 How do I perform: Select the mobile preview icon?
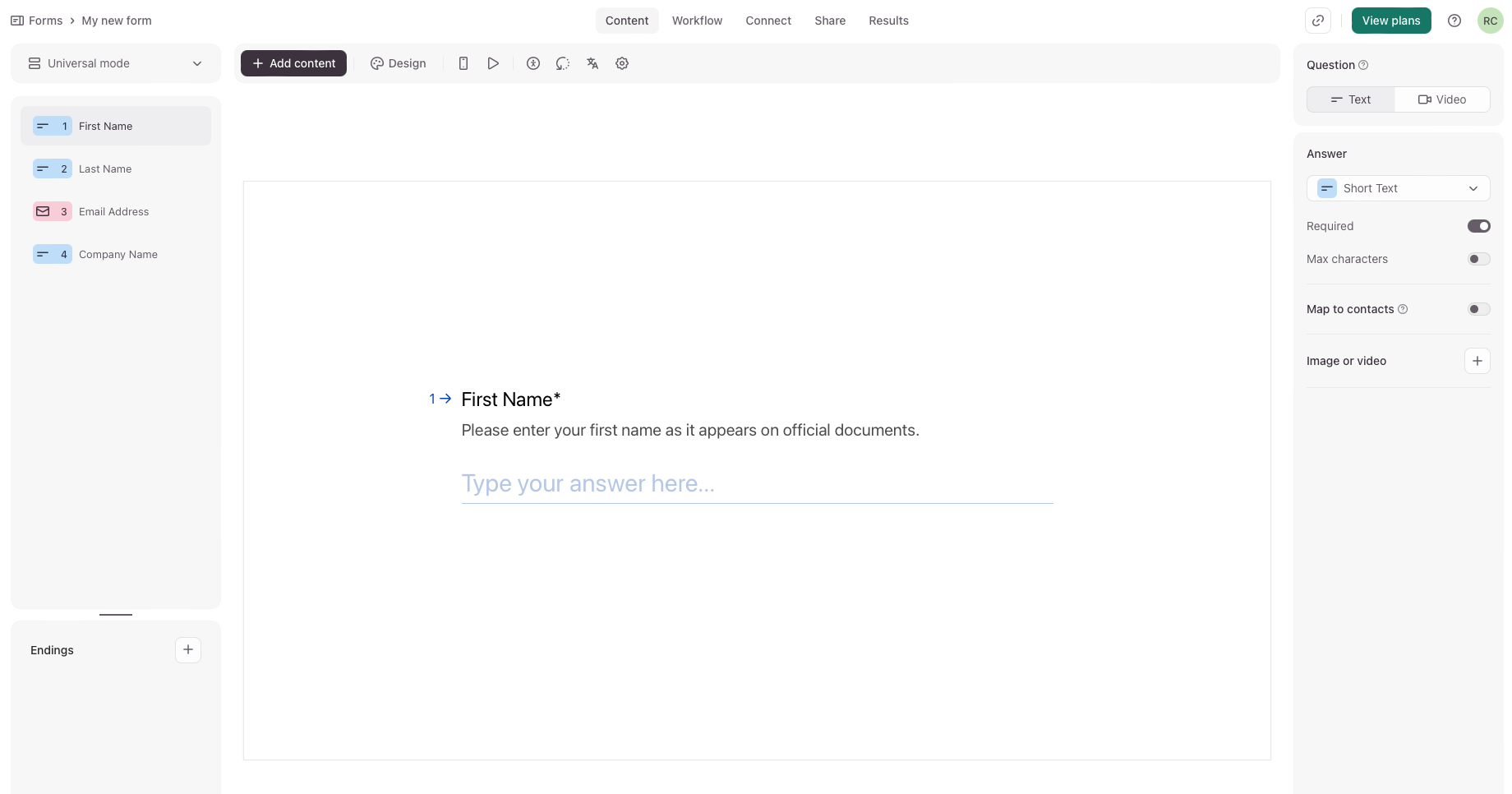[463, 62]
